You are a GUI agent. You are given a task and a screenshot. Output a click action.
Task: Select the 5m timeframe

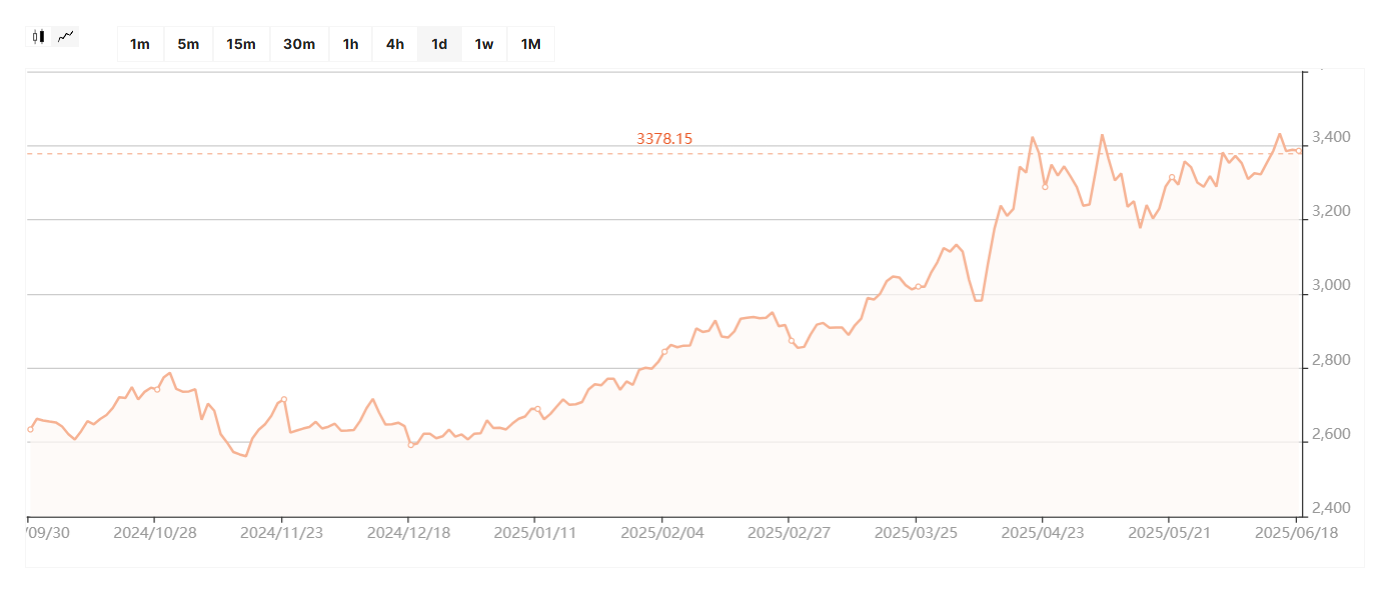pos(188,44)
